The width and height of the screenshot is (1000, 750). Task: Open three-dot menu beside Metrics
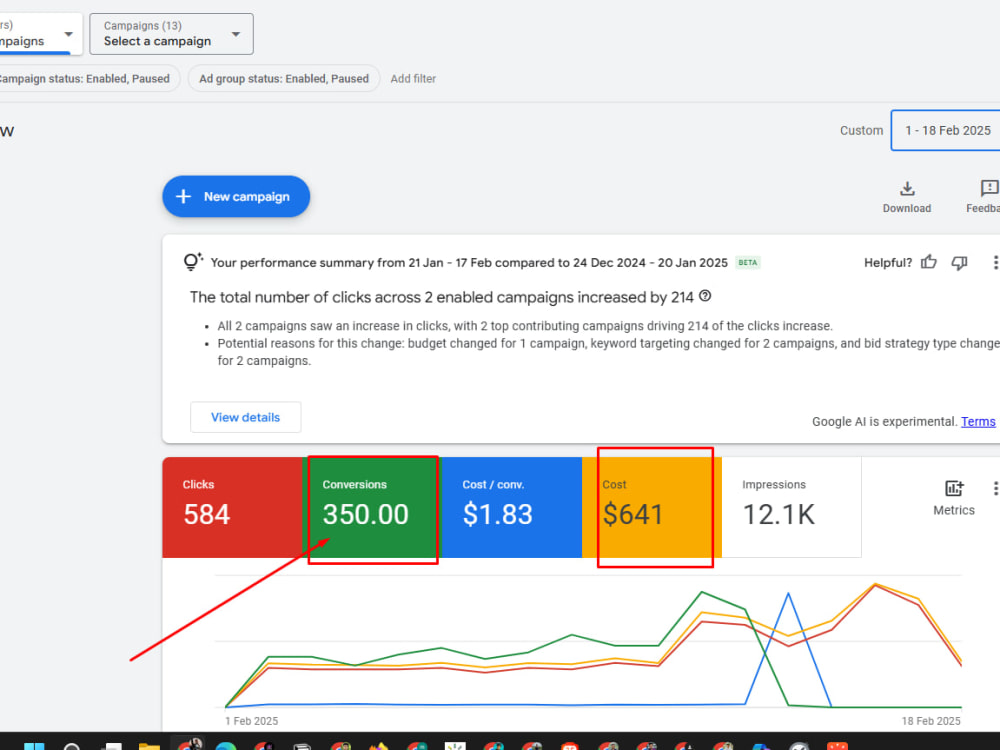(995, 489)
